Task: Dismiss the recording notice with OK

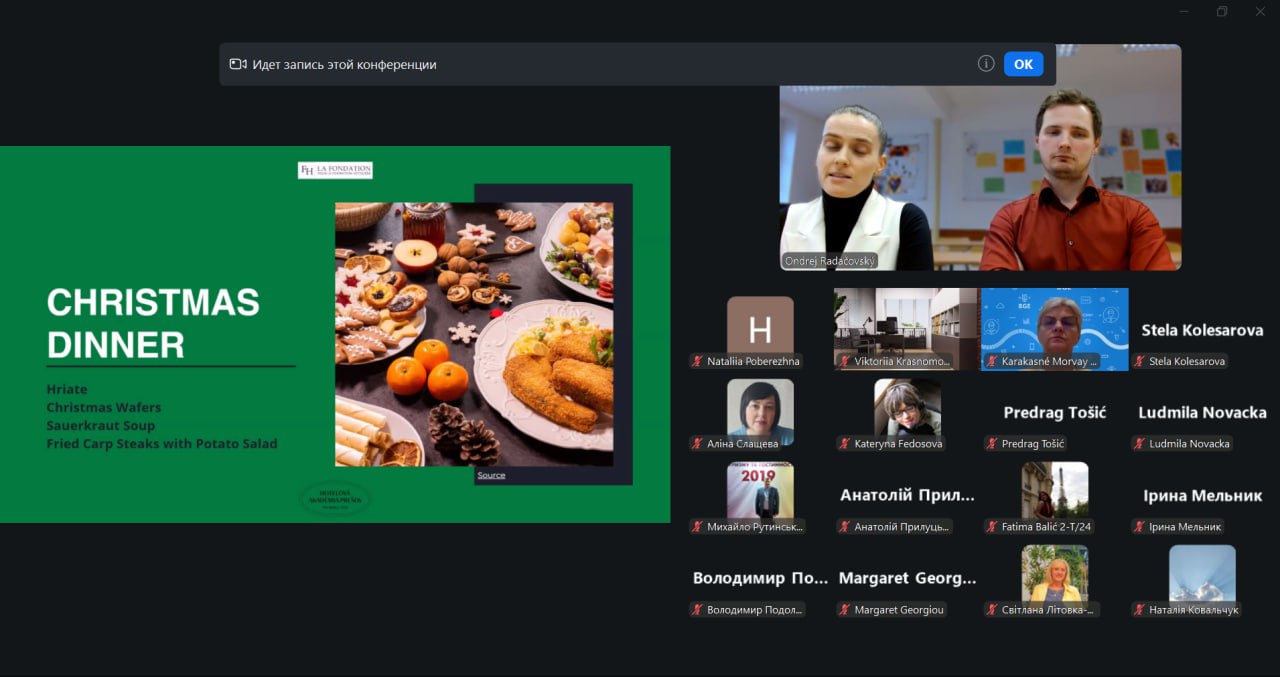Action: click(x=1023, y=64)
